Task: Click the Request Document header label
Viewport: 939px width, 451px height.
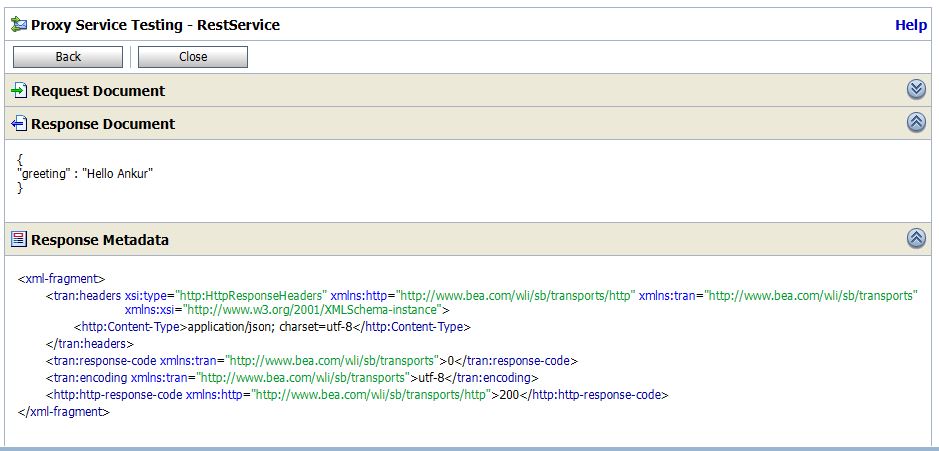Action: point(98,91)
